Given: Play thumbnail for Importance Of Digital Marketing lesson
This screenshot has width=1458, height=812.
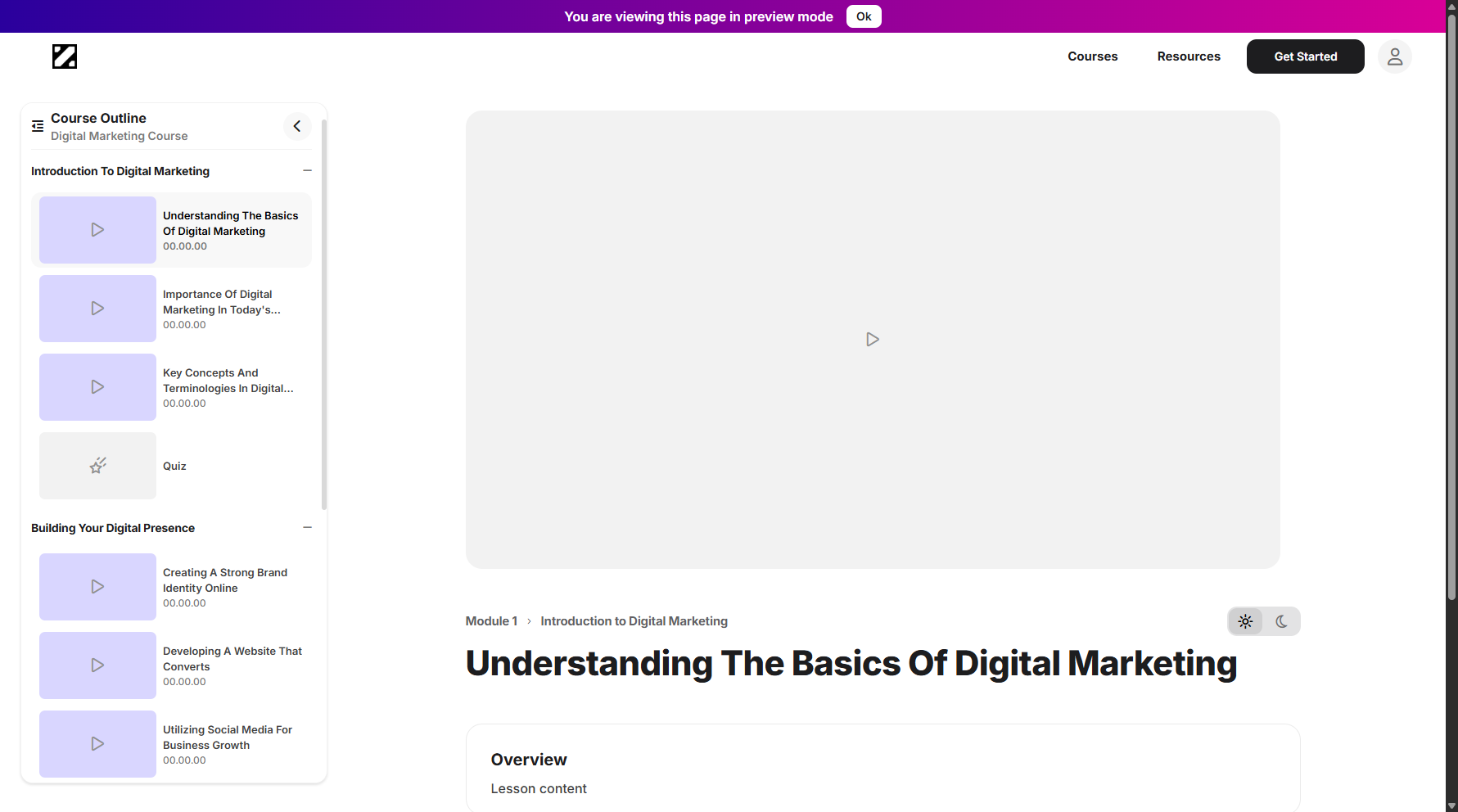Looking at the screenshot, I should tap(97, 309).
